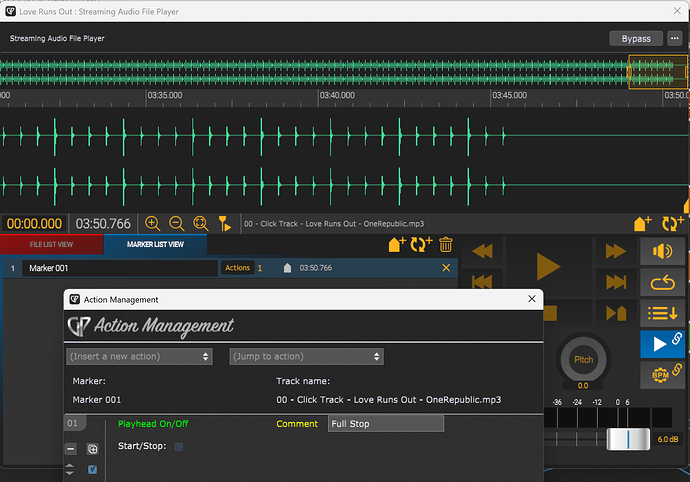
Task: Open the Insert a new action dropdown
Action: [139, 357]
